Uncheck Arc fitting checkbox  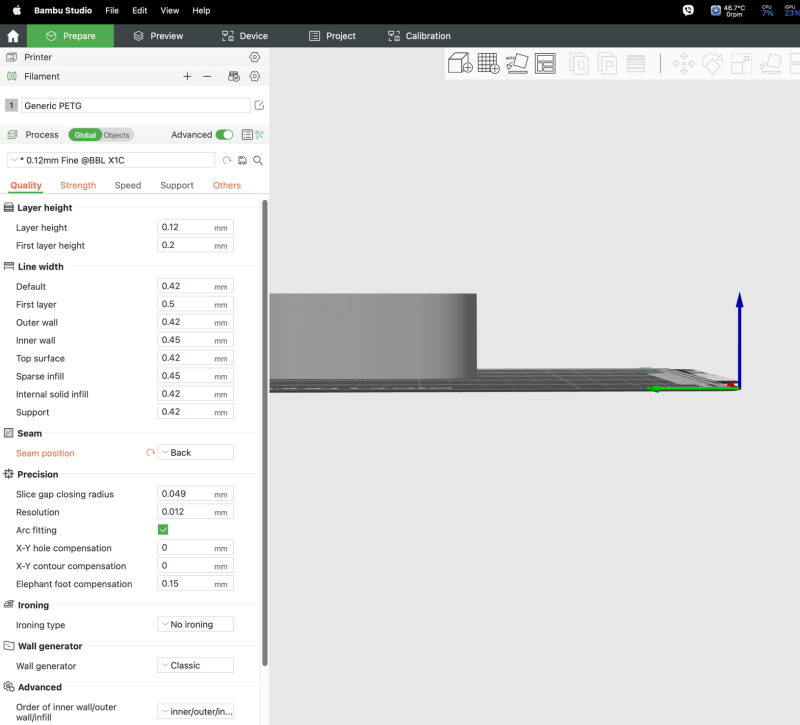[x=163, y=530]
